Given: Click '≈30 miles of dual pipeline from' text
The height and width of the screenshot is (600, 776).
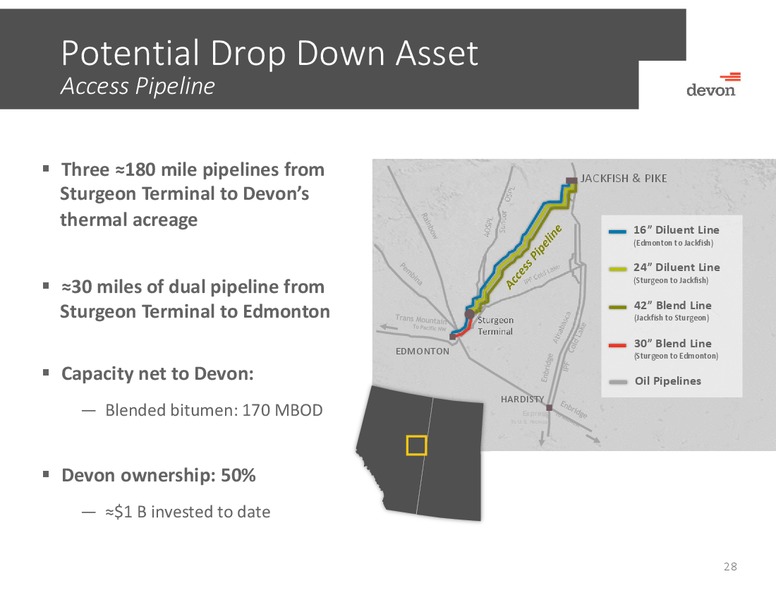Looking at the screenshot, I should 193,287.
